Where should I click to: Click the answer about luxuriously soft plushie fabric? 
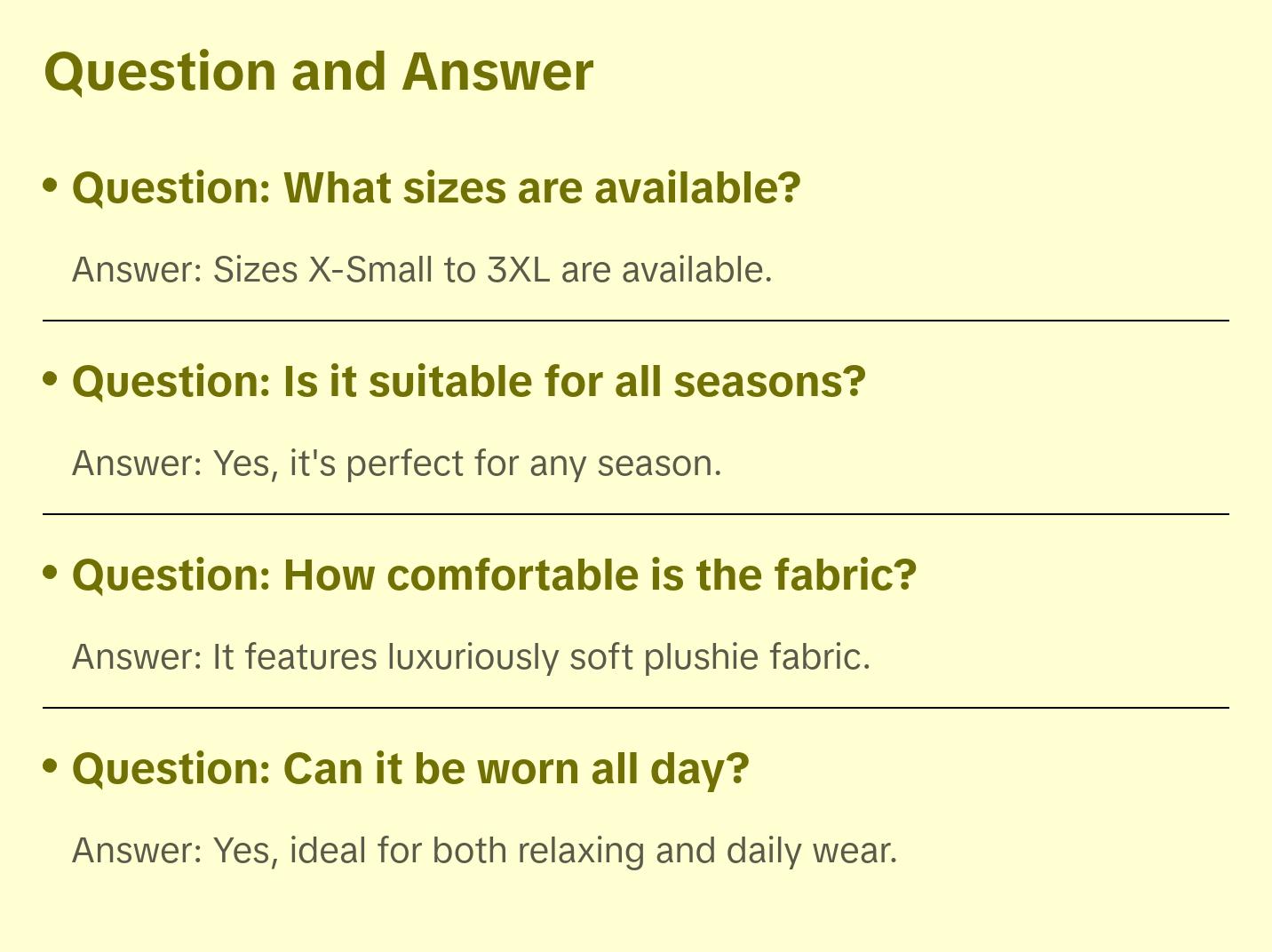[x=471, y=657]
